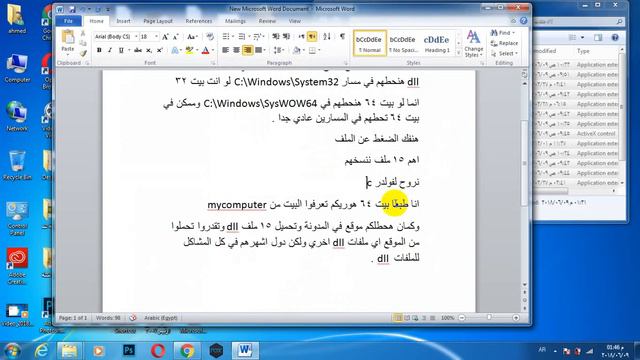
Task: Click the Clear Formatting icon
Action: 210,37
